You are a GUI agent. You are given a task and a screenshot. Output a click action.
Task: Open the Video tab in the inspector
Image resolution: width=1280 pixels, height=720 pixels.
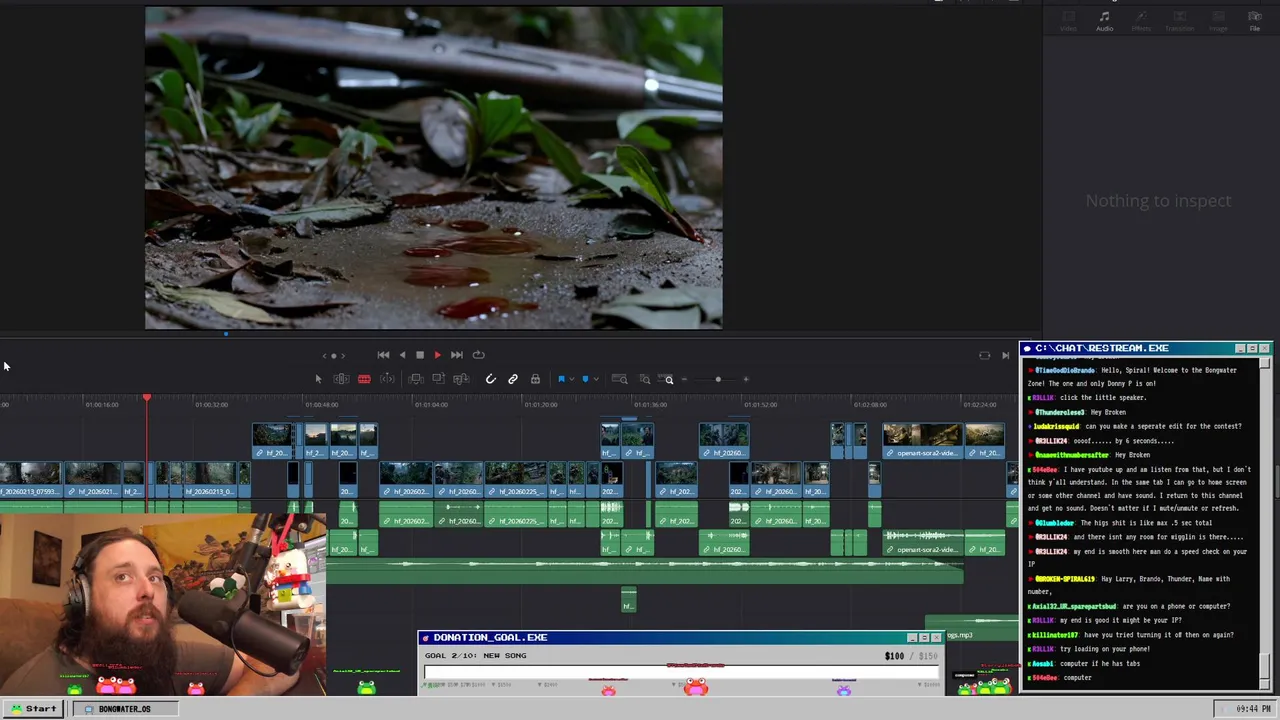click(x=1068, y=21)
